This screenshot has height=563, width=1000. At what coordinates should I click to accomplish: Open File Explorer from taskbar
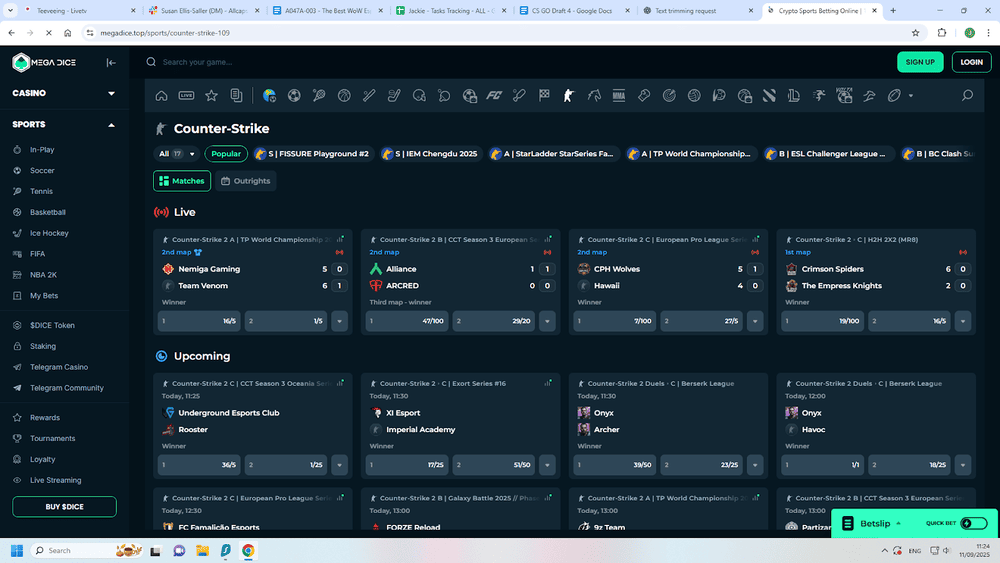point(202,551)
